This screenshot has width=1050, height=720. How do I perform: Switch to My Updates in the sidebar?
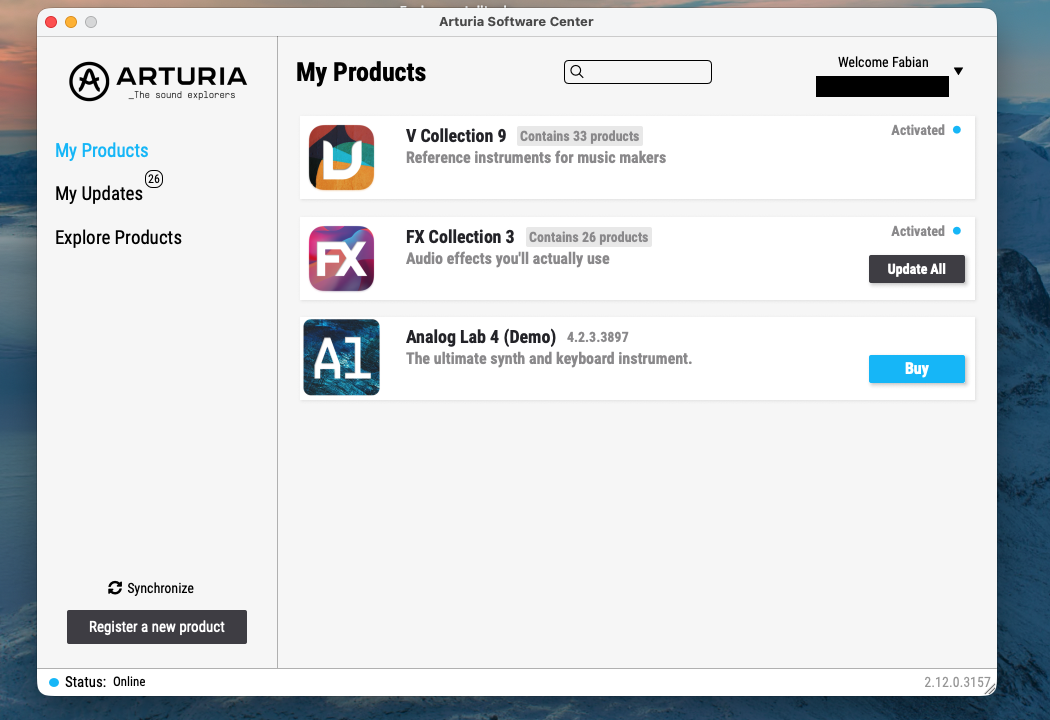pos(96,193)
